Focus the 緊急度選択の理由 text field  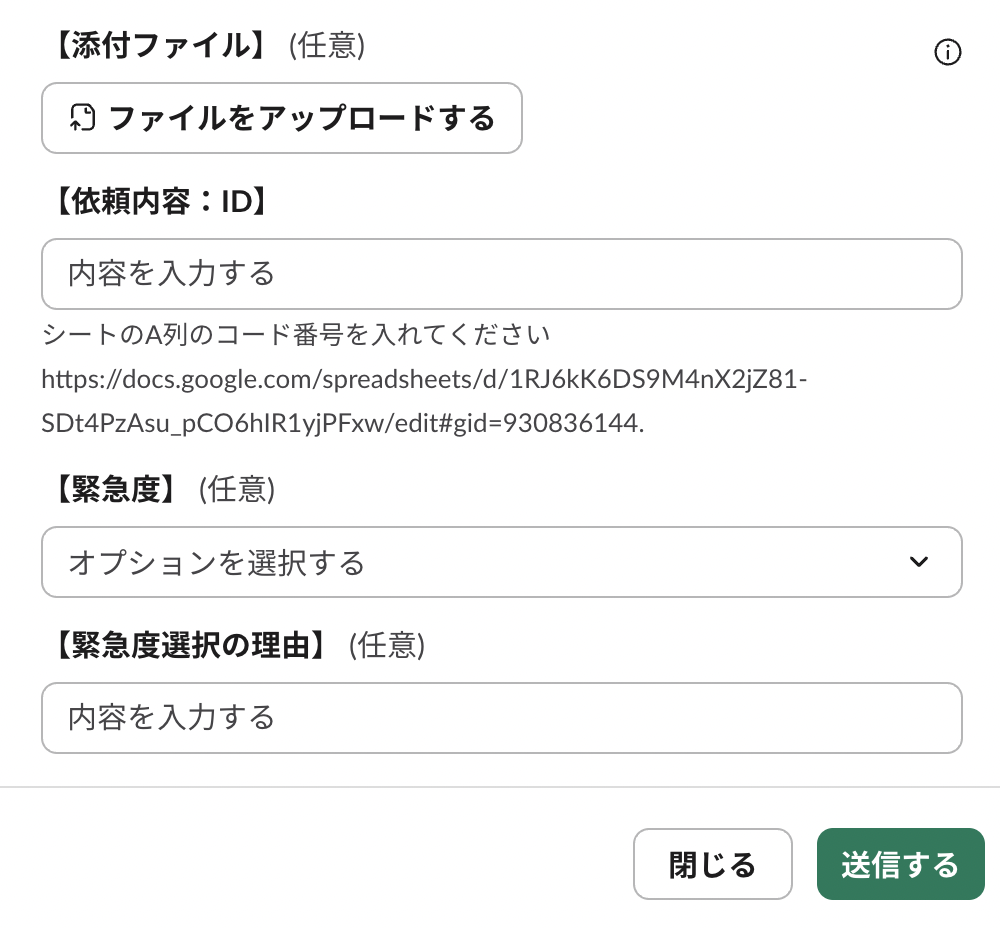(501, 717)
